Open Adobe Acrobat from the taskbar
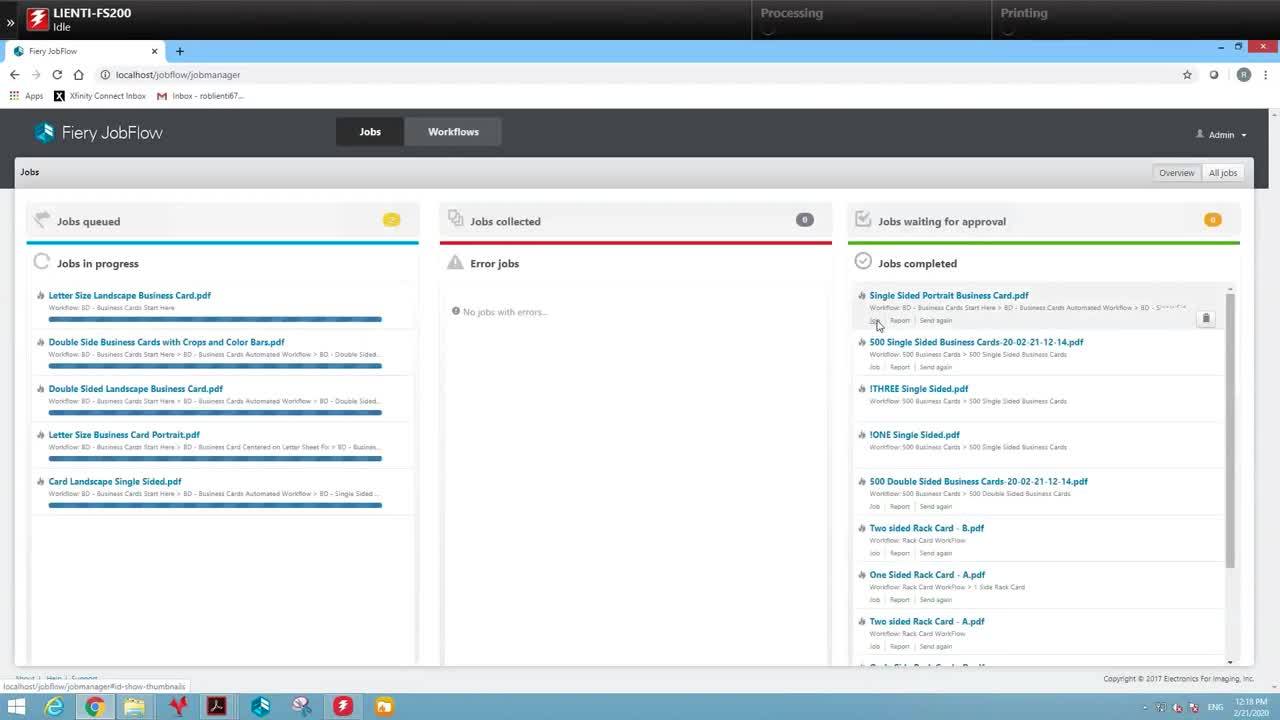Image resolution: width=1280 pixels, height=720 pixels. point(217,707)
